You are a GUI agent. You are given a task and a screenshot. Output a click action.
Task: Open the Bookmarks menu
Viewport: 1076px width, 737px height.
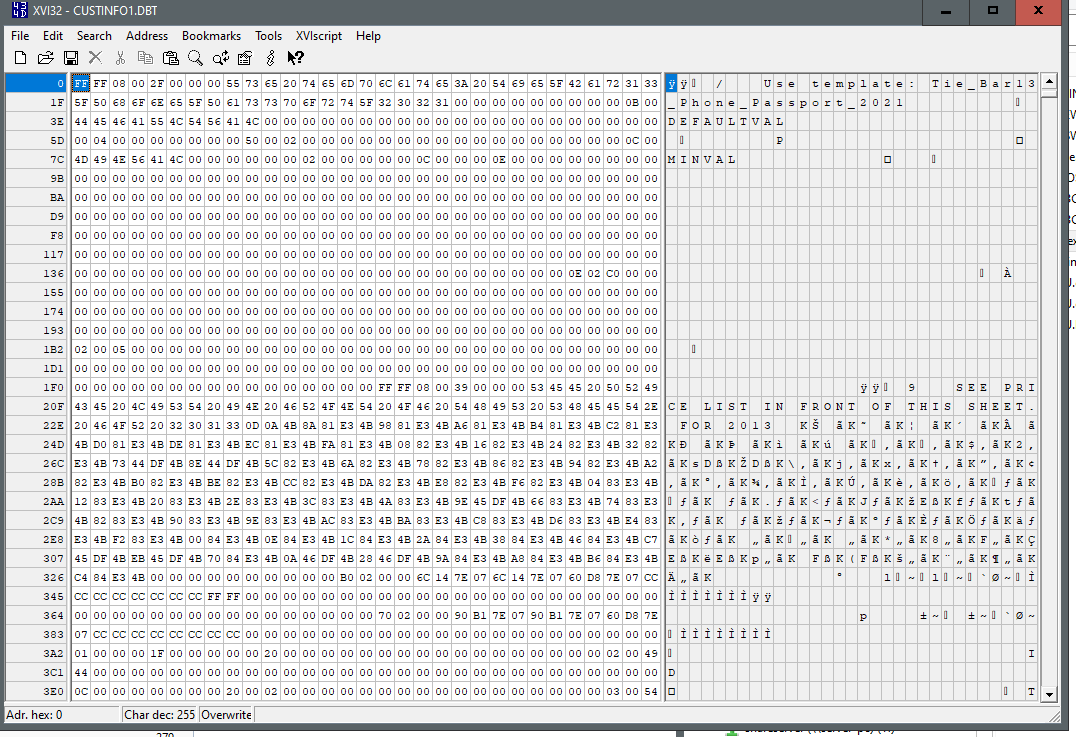pyautogui.click(x=211, y=36)
